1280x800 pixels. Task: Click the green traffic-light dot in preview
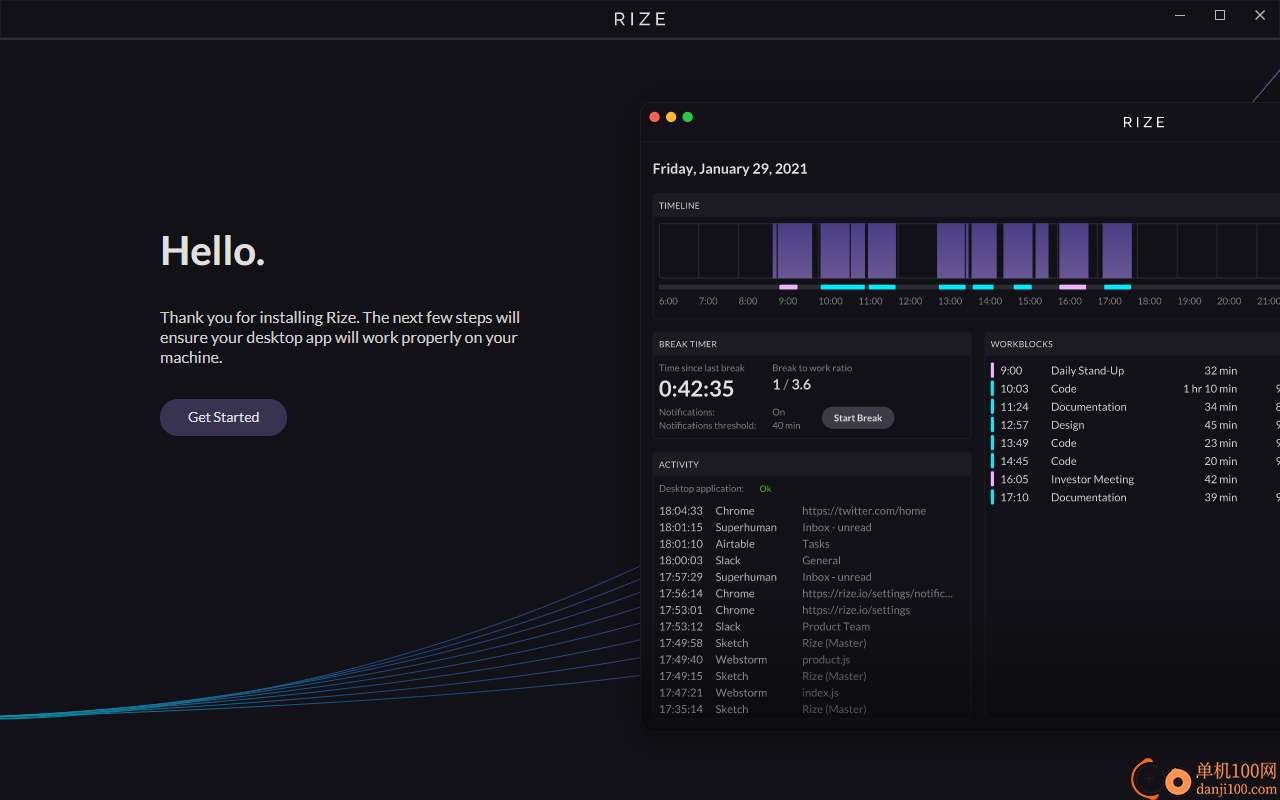(x=687, y=117)
